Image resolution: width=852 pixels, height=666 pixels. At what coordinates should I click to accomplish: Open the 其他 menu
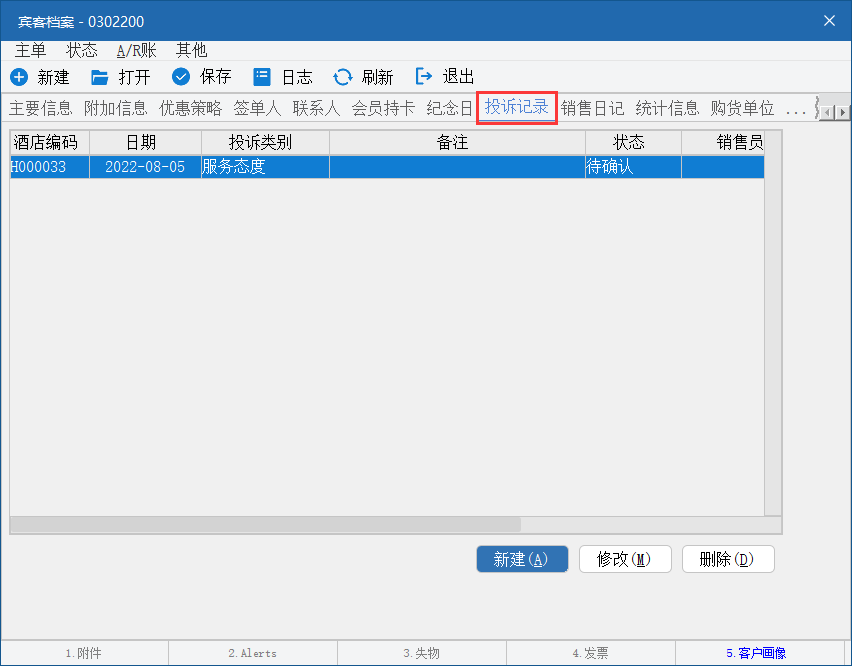191,51
